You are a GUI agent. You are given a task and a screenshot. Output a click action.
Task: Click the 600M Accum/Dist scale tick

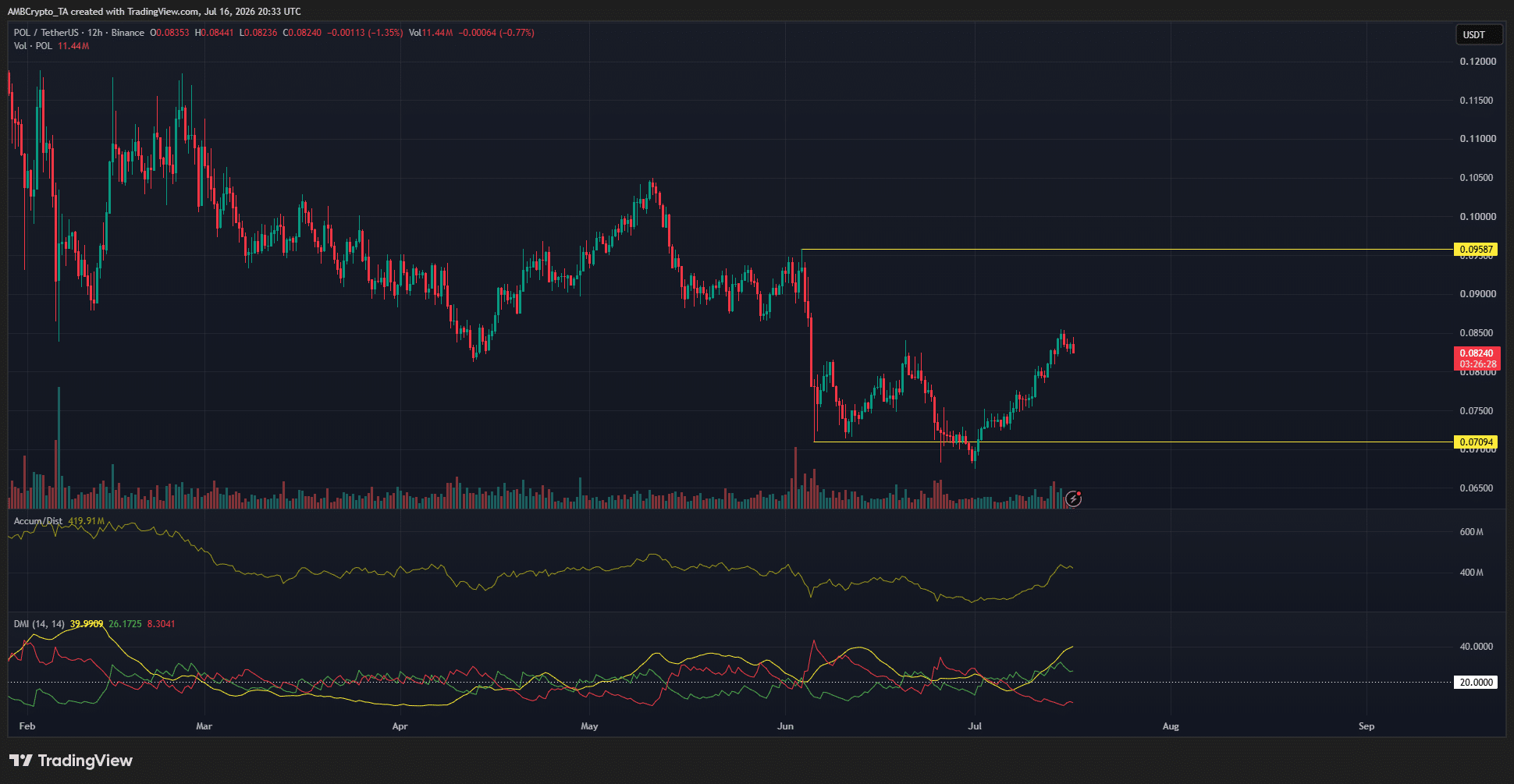pos(1472,532)
